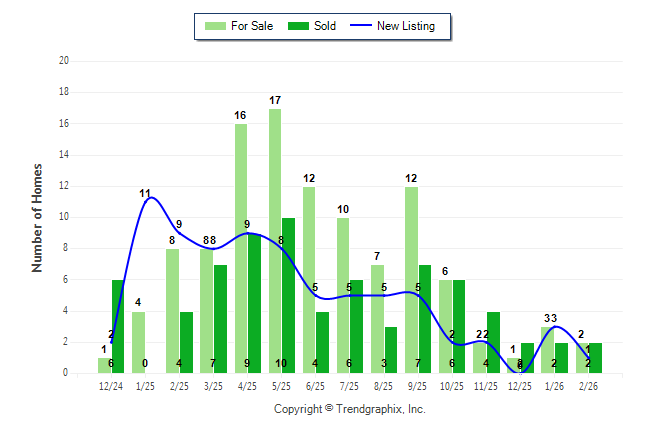The width and height of the screenshot is (646, 434).
Task: Click the light green For Sale legend swatch
Action: tap(214, 26)
